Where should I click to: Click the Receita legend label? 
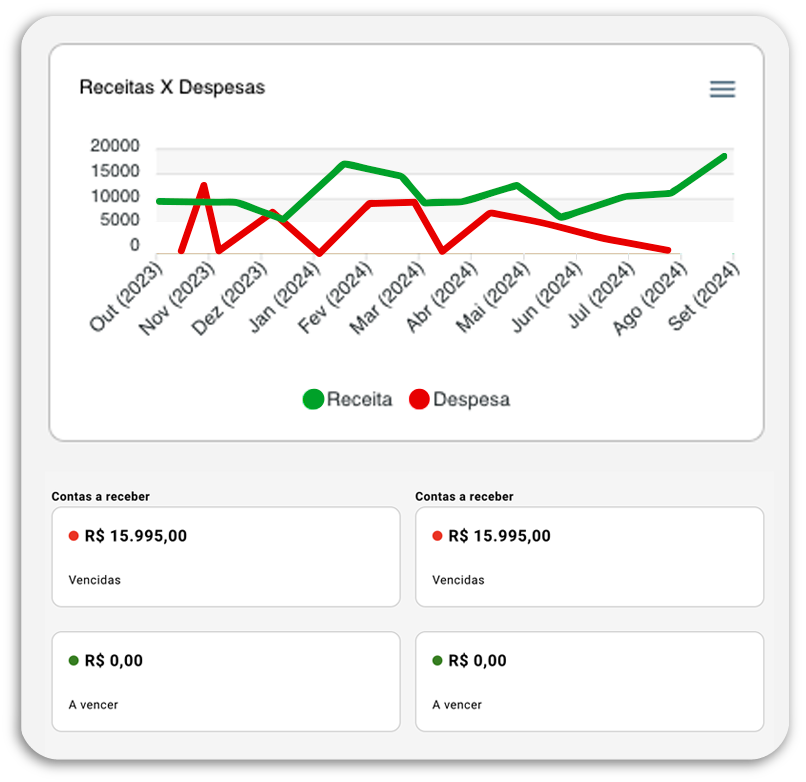pyautogui.click(x=359, y=399)
